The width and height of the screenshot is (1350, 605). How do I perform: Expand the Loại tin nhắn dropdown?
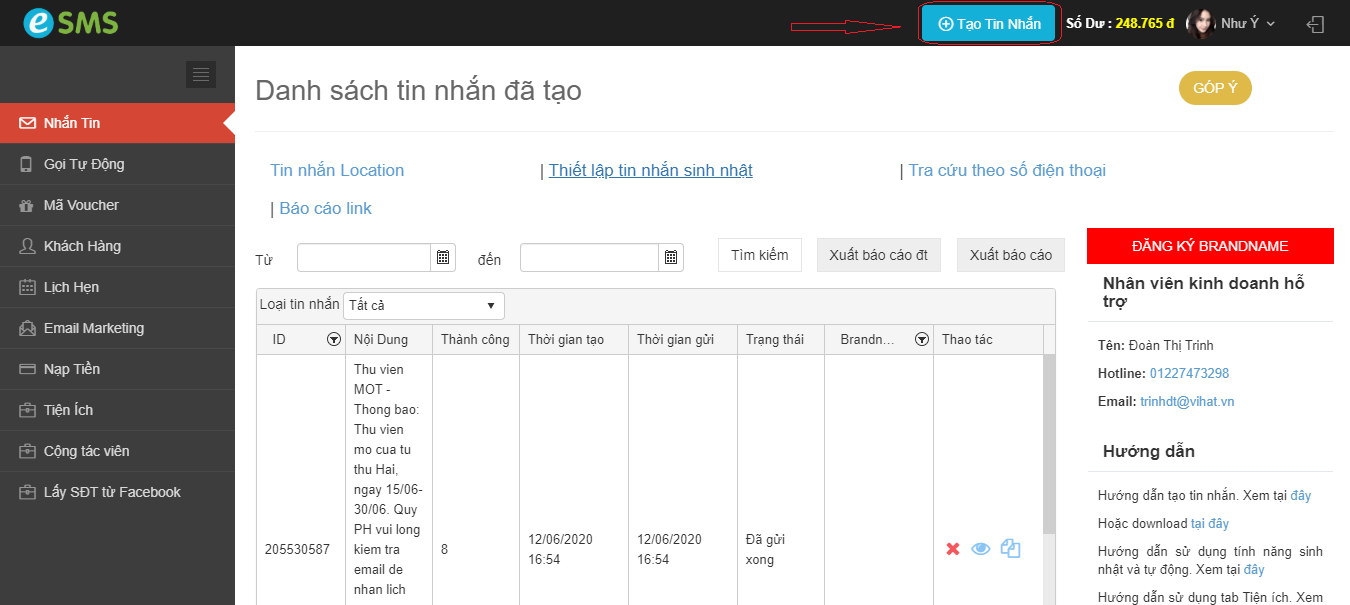point(423,305)
